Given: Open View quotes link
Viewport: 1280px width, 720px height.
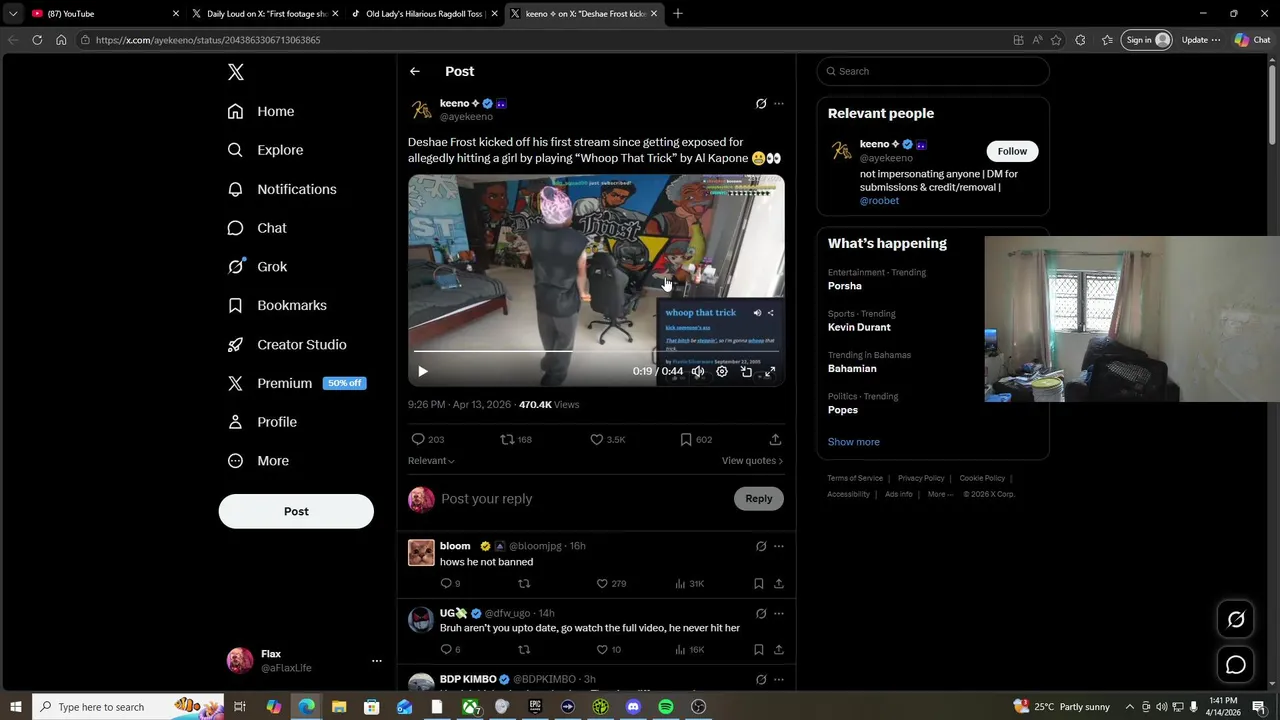Looking at the screenshot, I should (752, 461).
